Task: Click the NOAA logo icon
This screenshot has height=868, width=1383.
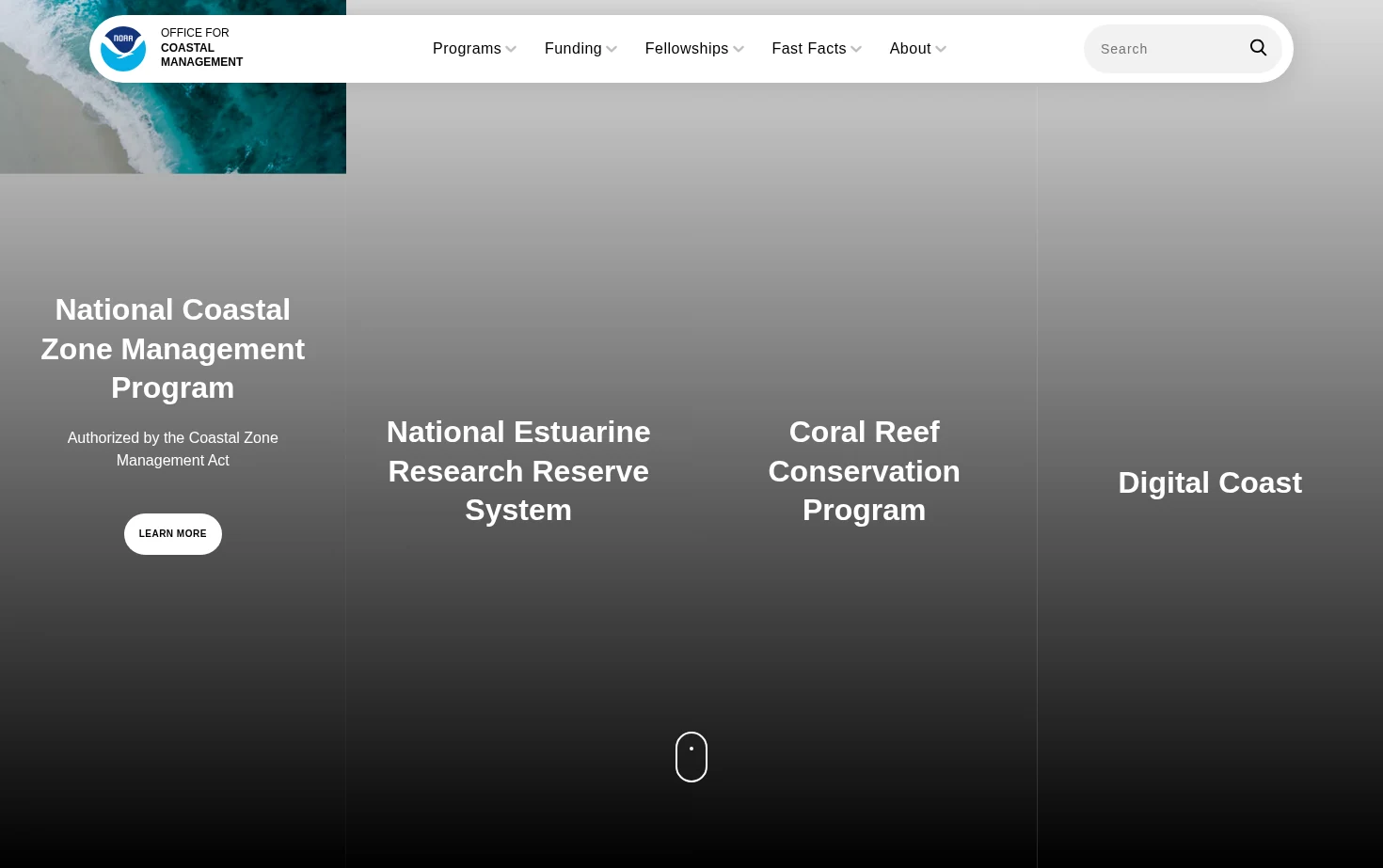Action: [x=123, y=49]
